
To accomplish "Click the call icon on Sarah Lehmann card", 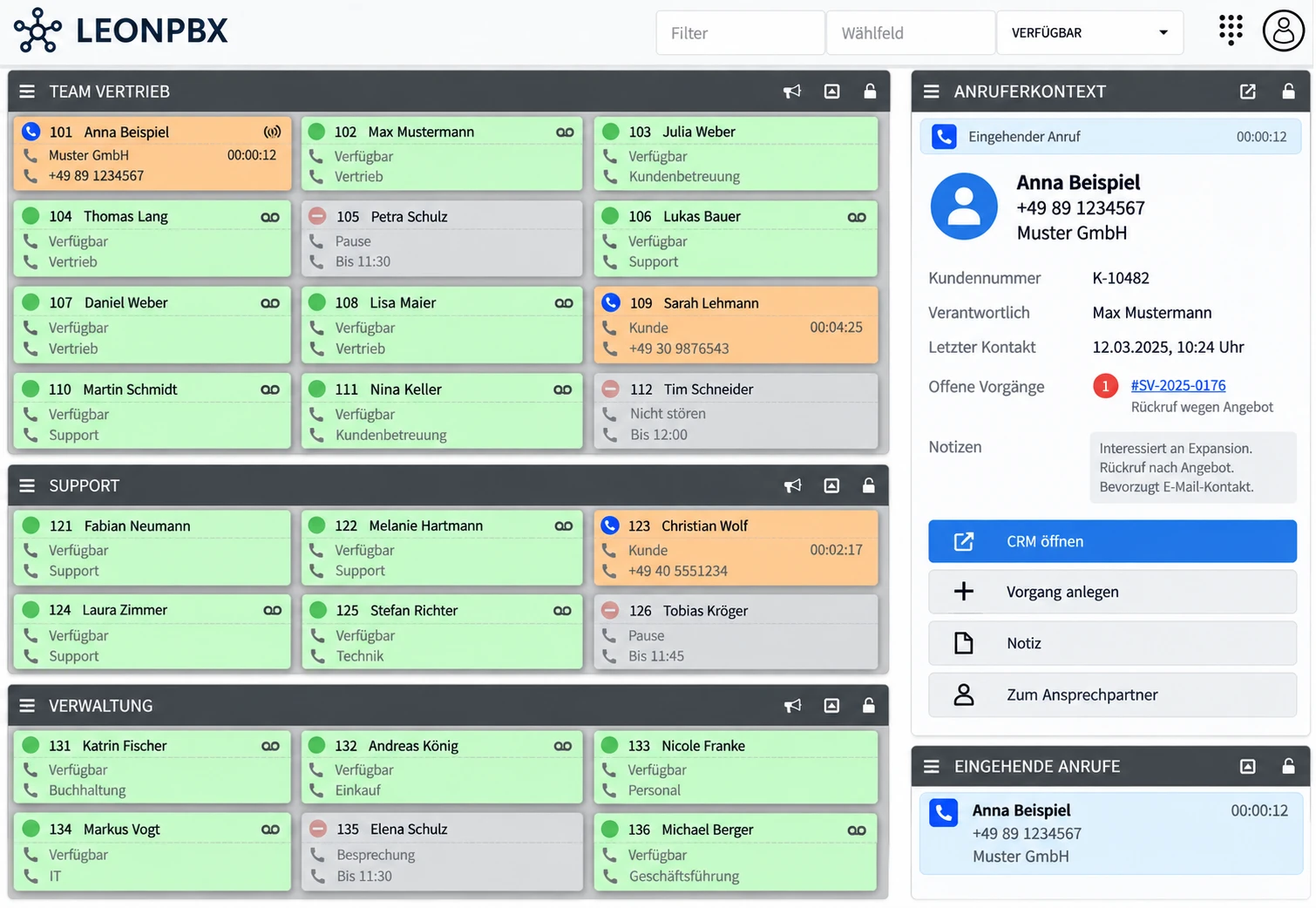I will [611, 302].
